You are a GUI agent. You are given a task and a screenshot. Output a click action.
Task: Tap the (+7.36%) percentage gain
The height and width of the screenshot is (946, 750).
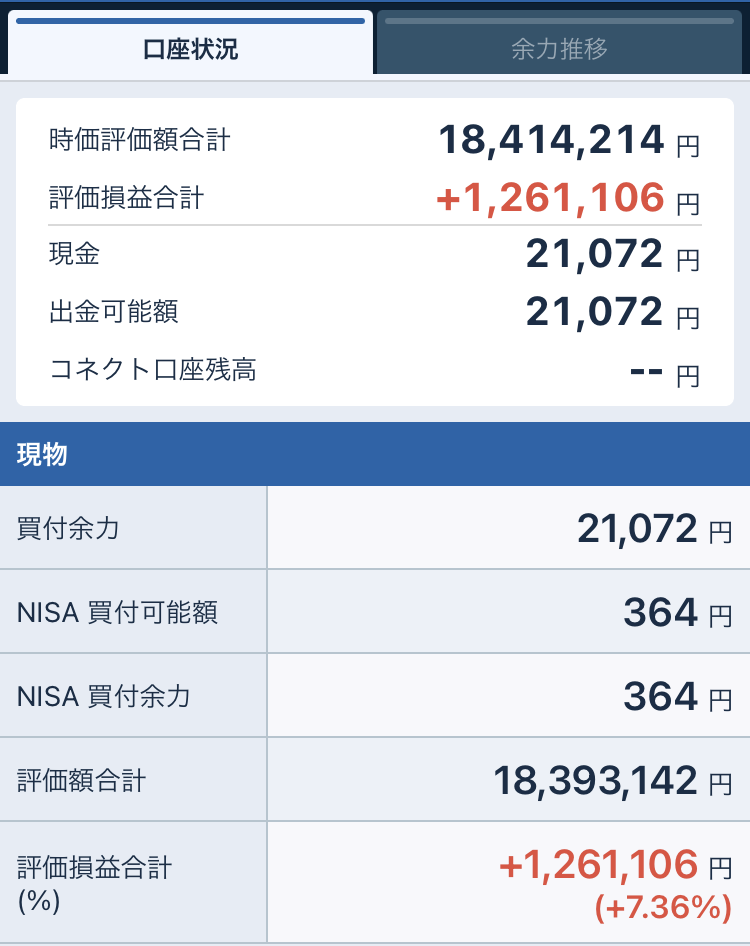click(x=663, y=908)
